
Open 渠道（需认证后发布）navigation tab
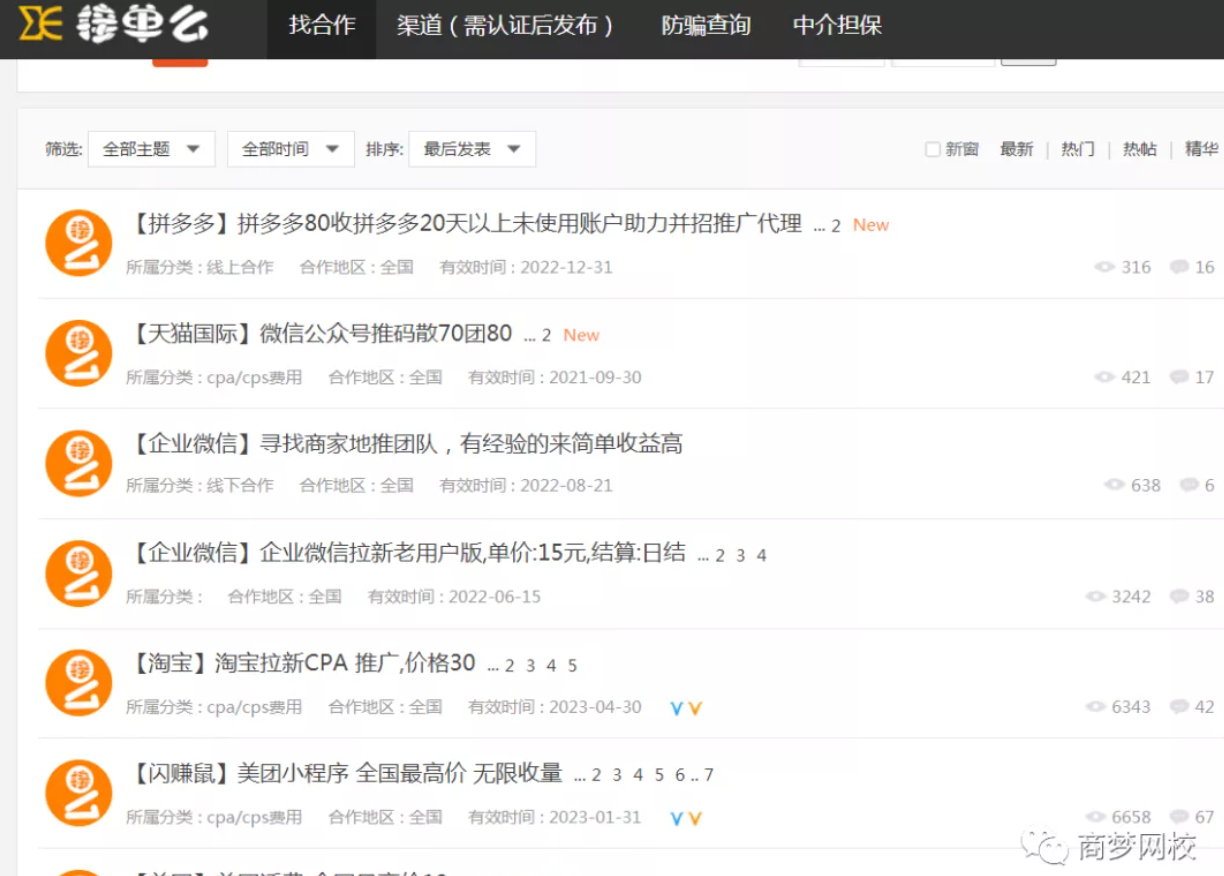pos(505,26)
